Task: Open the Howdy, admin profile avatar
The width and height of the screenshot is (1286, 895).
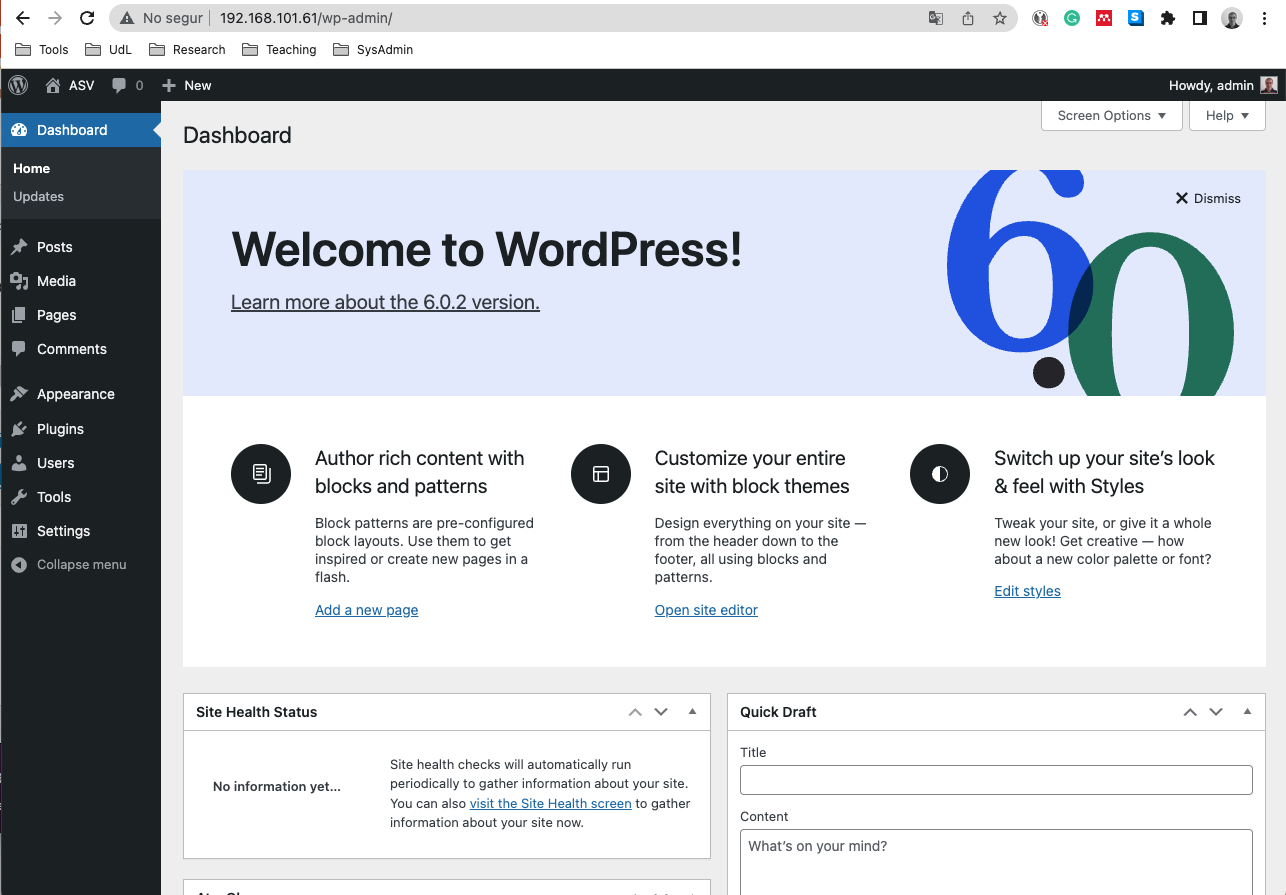Action: (x=1269, y=85)
